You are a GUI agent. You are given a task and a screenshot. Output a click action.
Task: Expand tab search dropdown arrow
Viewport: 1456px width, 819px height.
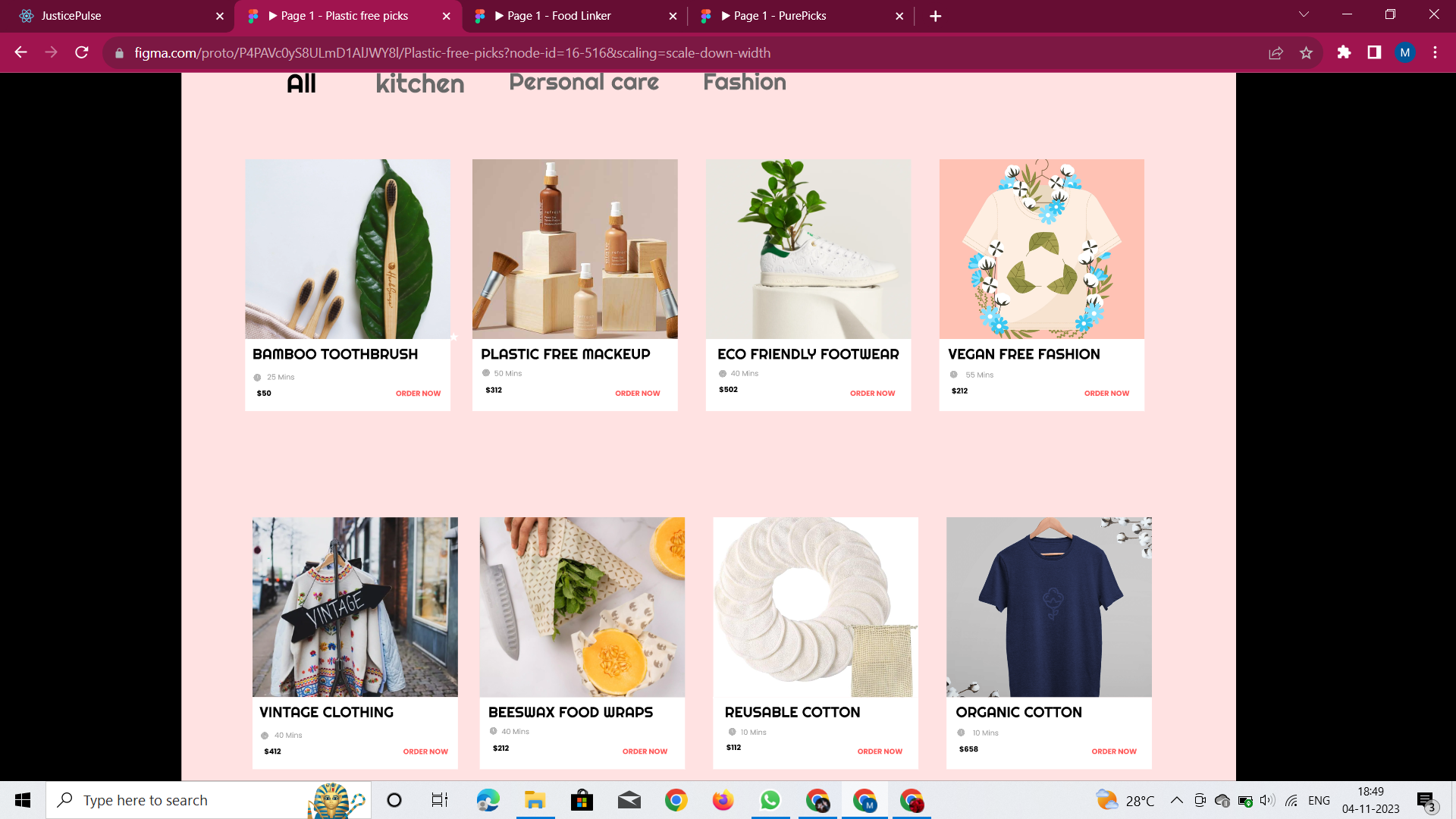(x=1304, y=14)
